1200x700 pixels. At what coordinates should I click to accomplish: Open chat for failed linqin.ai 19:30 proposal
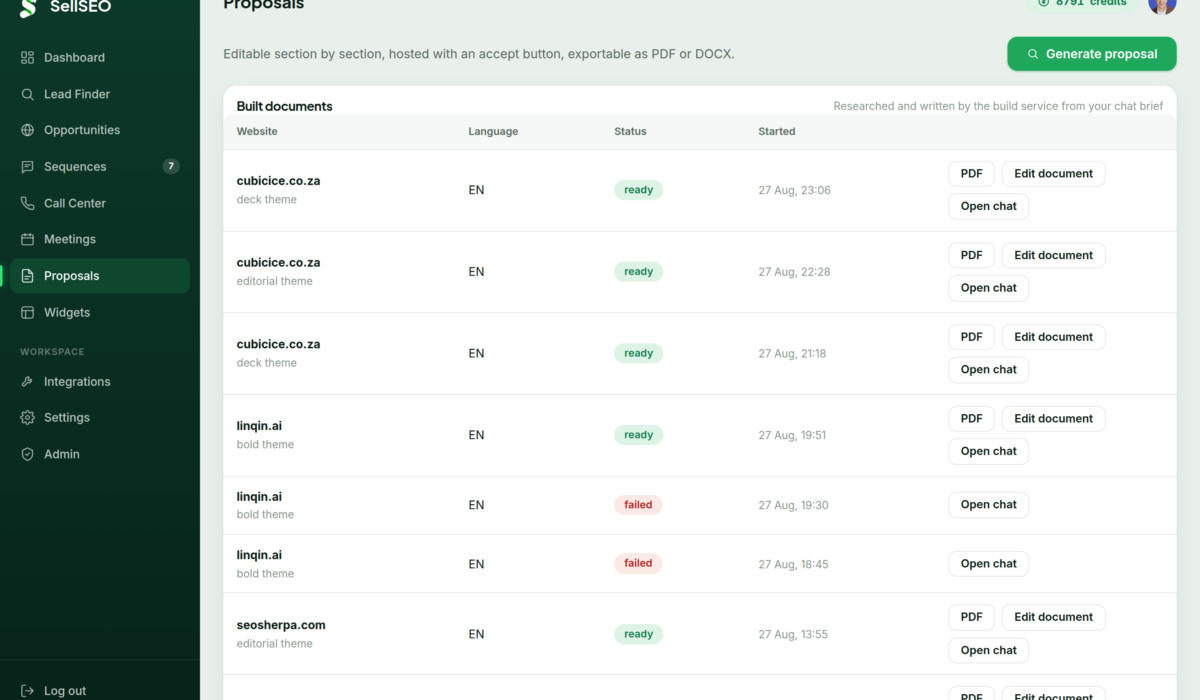988,505
